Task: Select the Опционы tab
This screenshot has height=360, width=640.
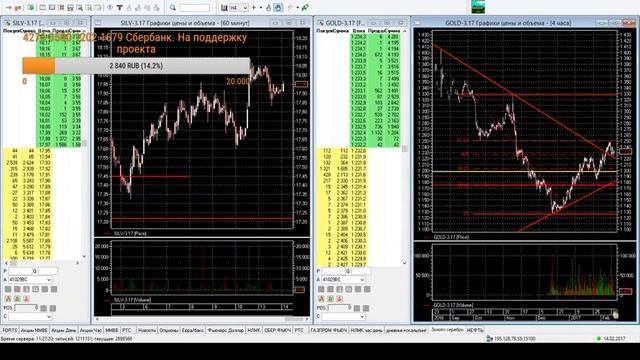Action: (169, 330)
